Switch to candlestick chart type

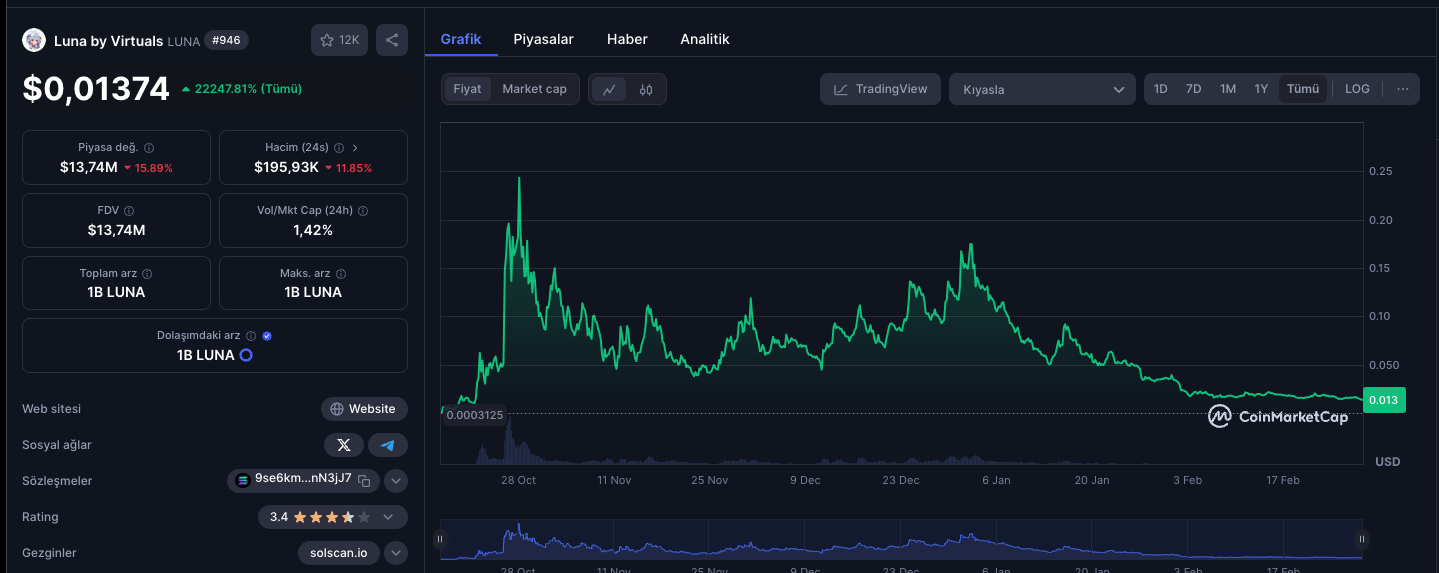pos(646,89)
